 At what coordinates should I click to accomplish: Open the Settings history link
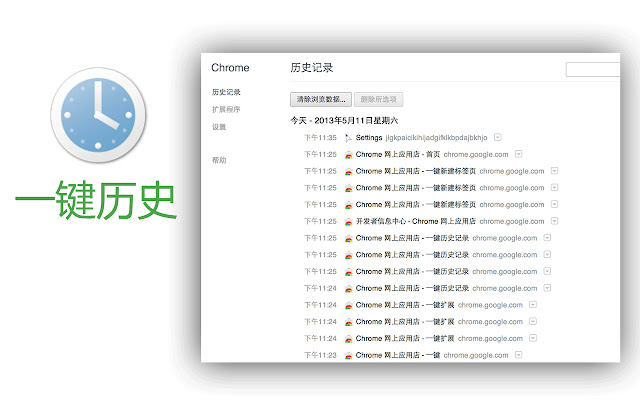(x=369, y=138)
